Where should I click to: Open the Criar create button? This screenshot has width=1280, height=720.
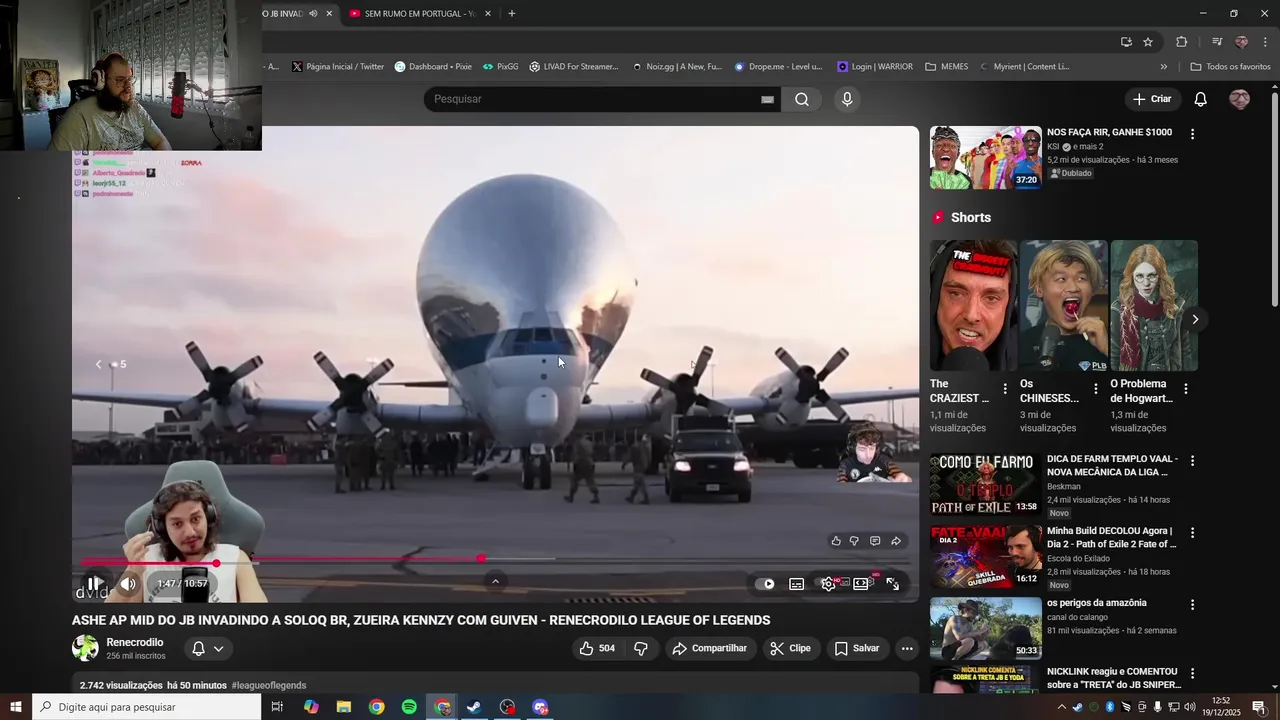click(1152, 99)
